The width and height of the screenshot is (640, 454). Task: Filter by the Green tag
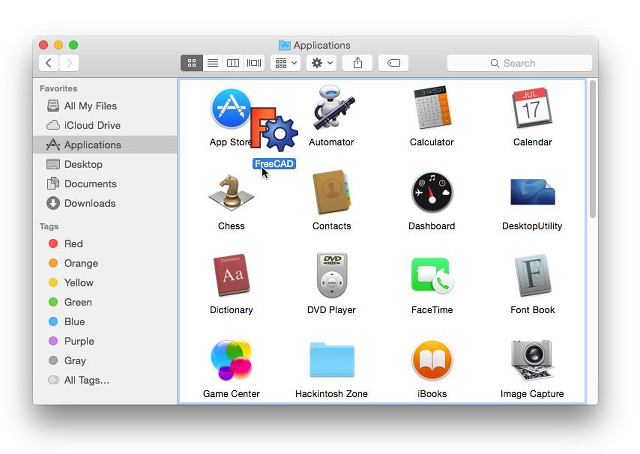(x=105, y=302)
